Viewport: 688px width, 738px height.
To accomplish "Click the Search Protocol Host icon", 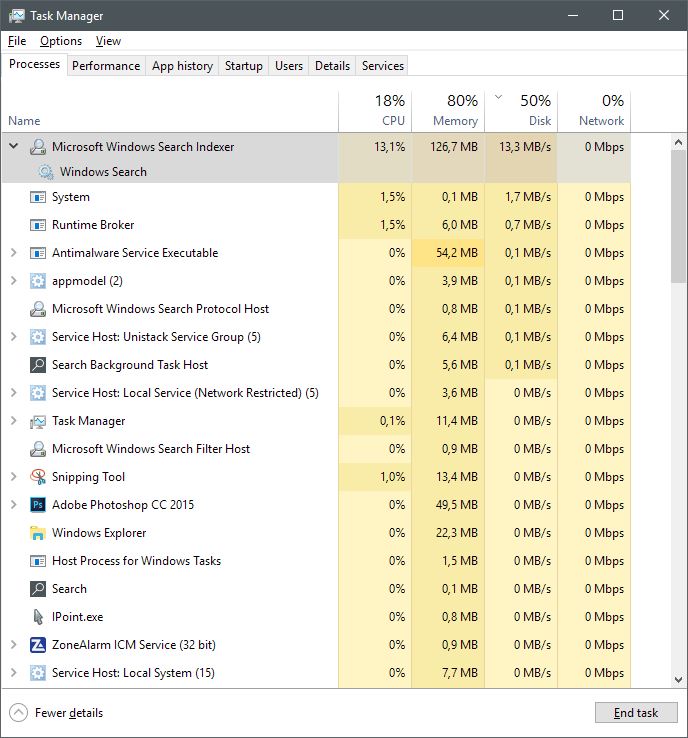I will (x=38, y=309).
